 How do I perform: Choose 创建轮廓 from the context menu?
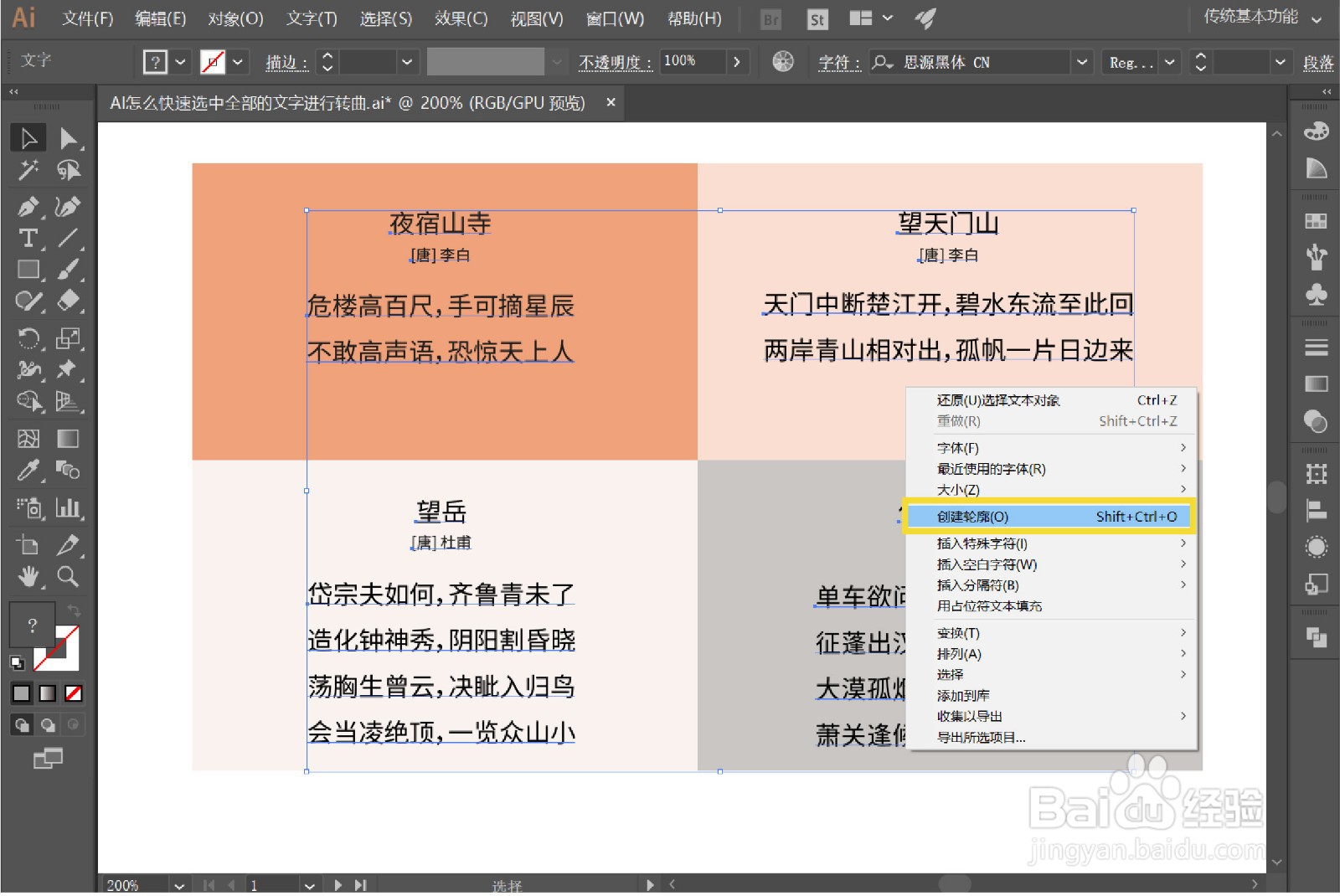[1005, 517]
